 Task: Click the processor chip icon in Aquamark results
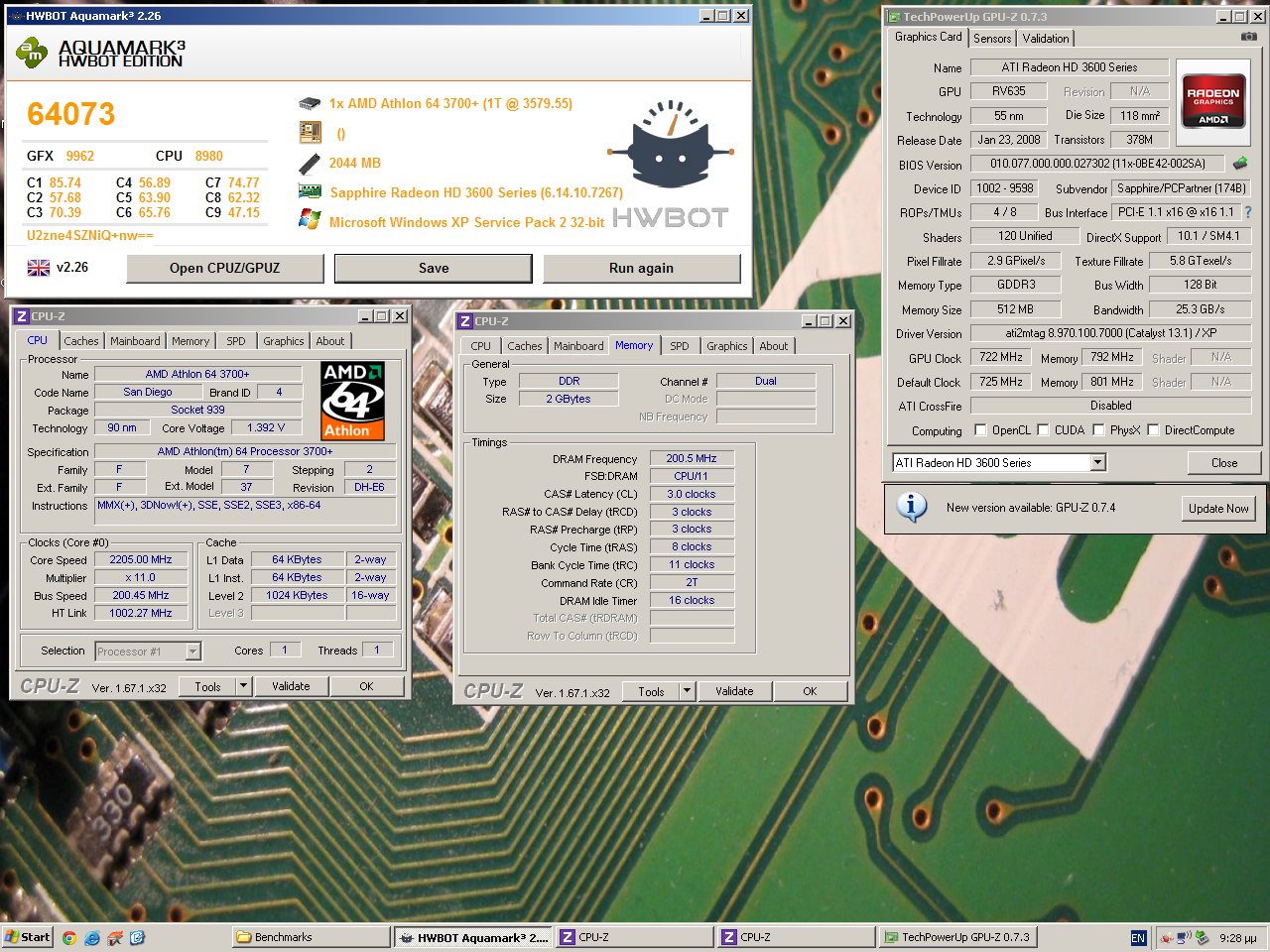click(x=310, y=103)
